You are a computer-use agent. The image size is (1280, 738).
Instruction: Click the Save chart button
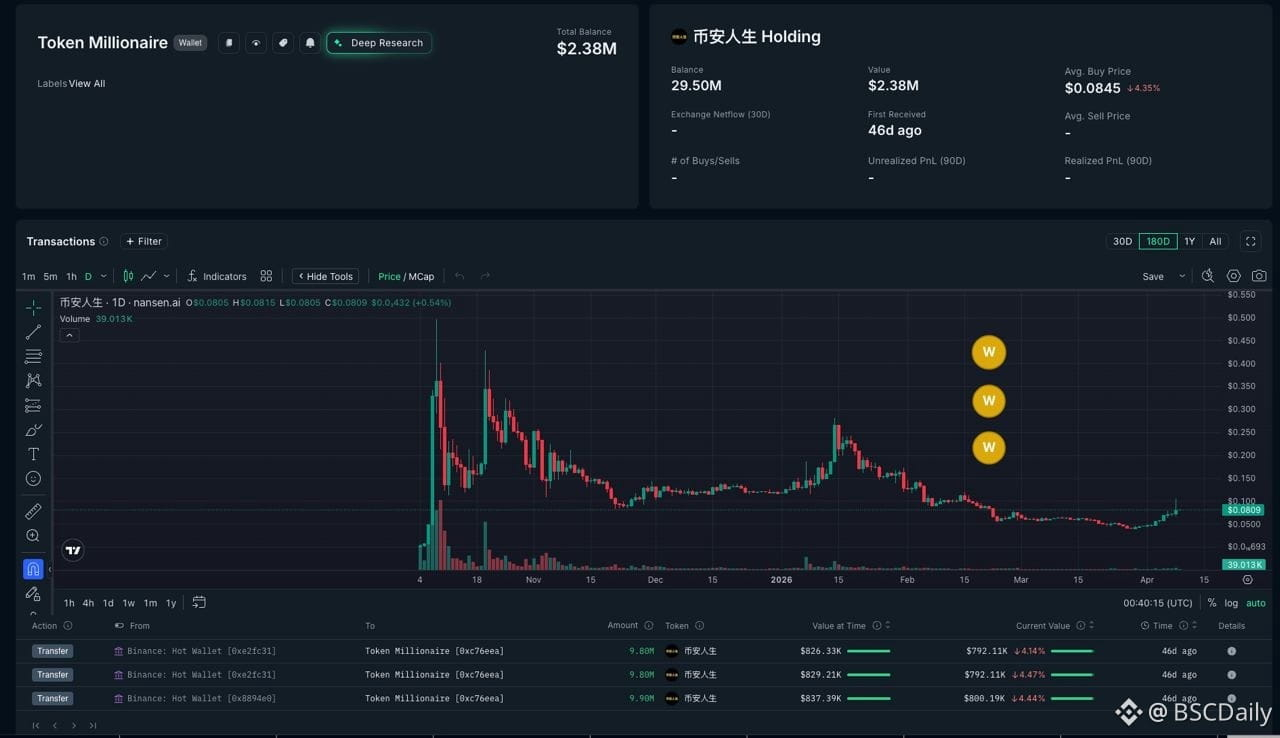(1153, 276)
